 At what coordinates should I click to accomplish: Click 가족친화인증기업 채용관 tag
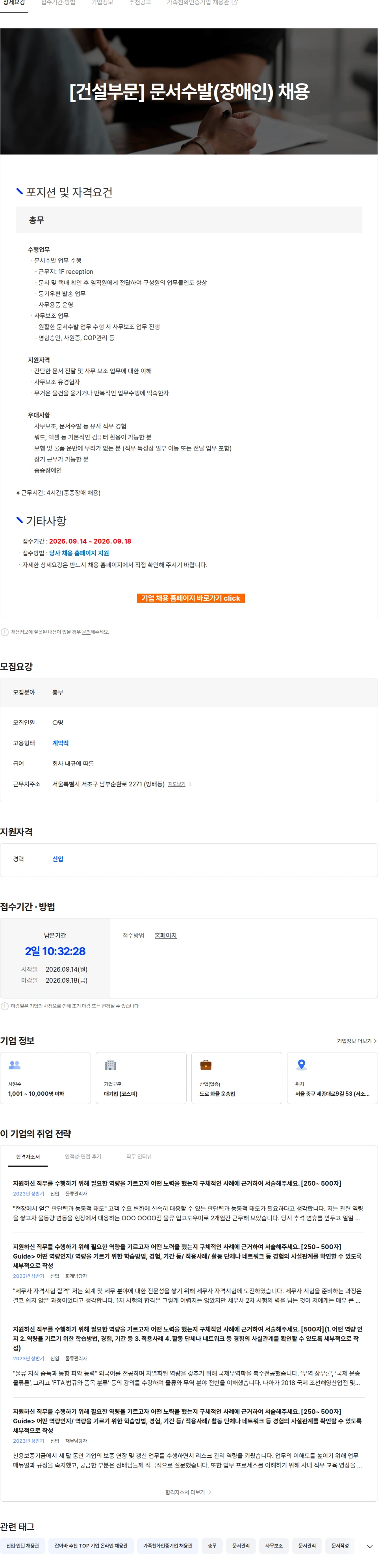pos(167,1546)
